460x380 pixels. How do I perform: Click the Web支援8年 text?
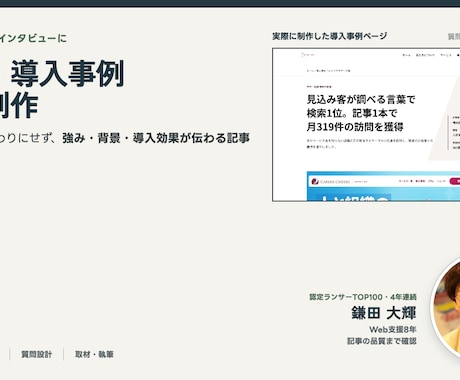tap(393, 329)
